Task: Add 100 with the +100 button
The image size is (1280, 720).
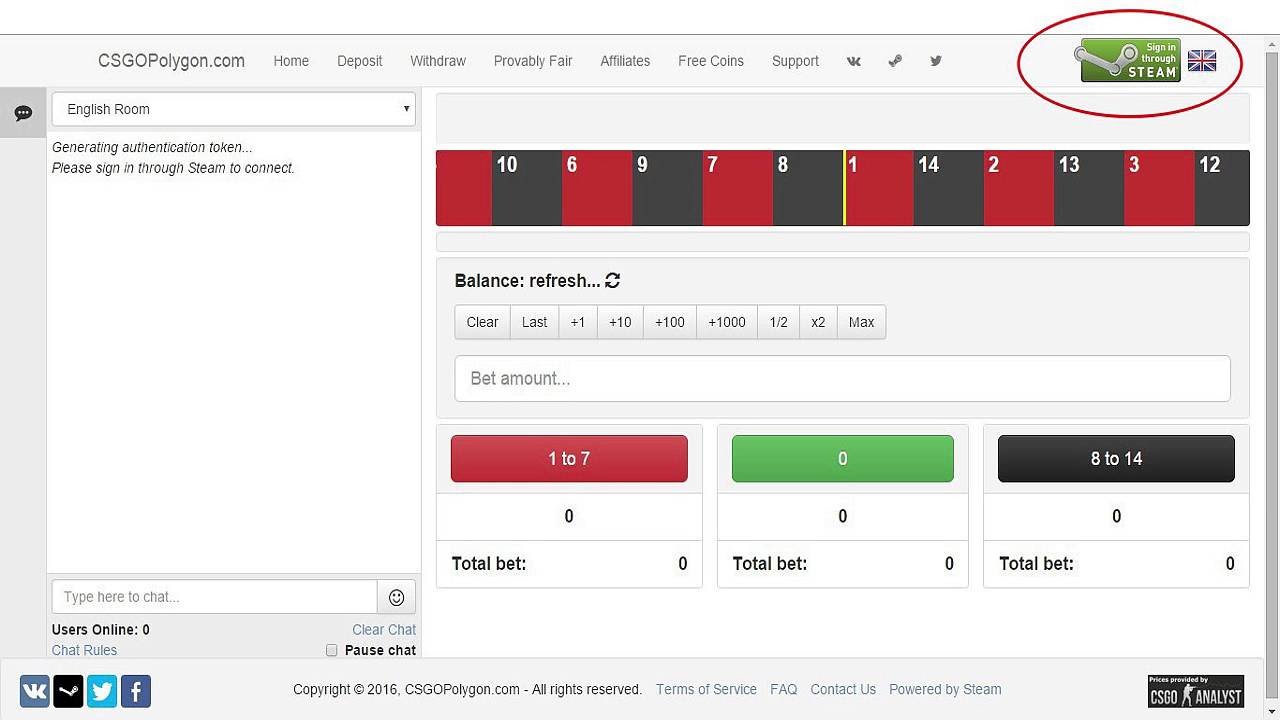Action: pos(670,322)
